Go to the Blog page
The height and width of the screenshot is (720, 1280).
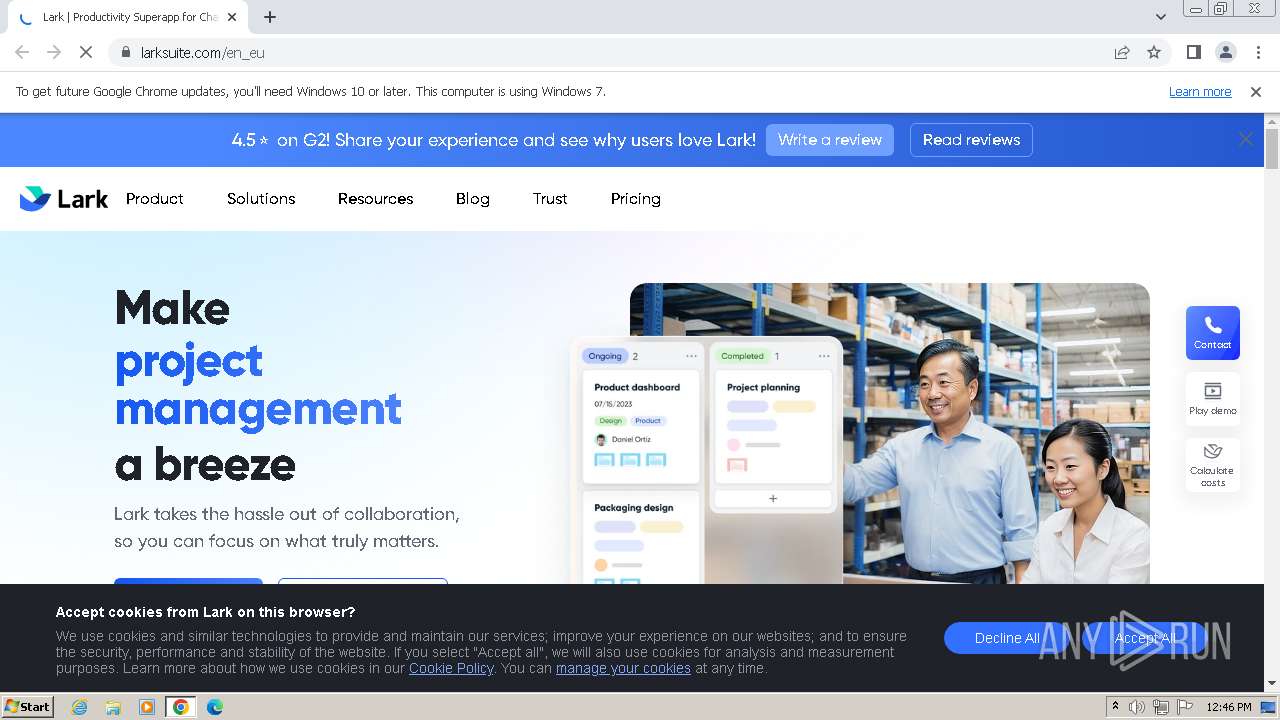click(472, 199)
